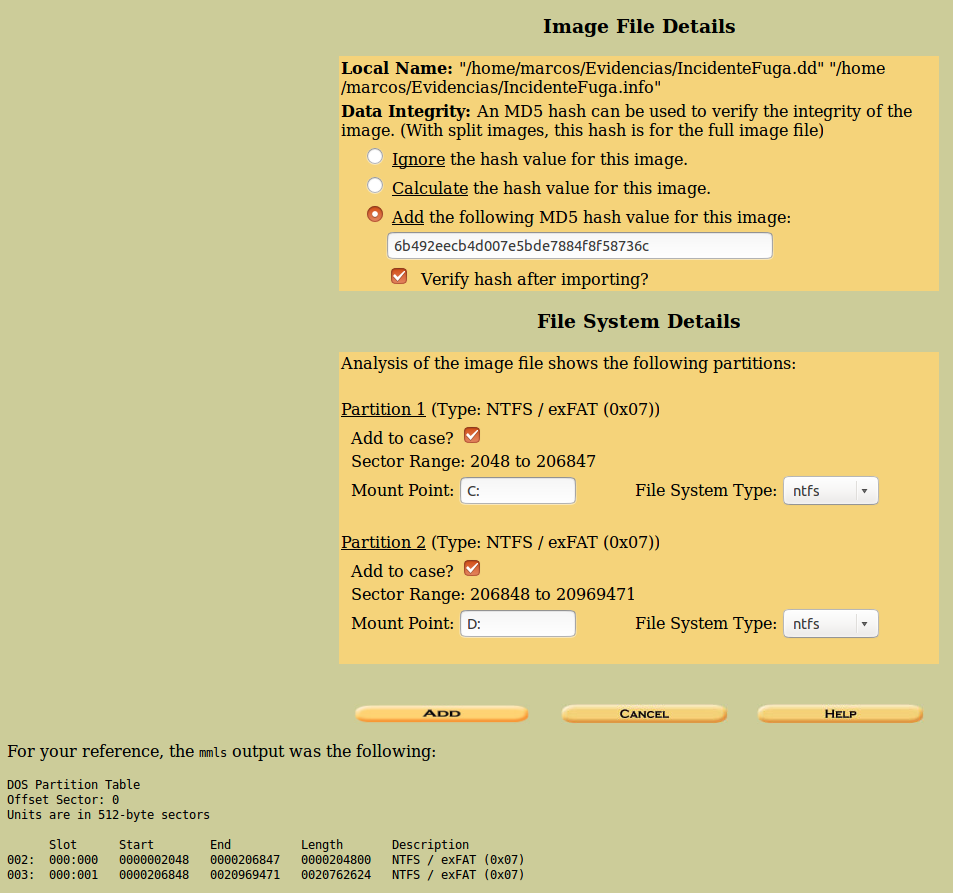The width and height of the screenshot is (953, 893).
Task: Uncheck Add to case for Partition 2
Action: tap(472, 568)
